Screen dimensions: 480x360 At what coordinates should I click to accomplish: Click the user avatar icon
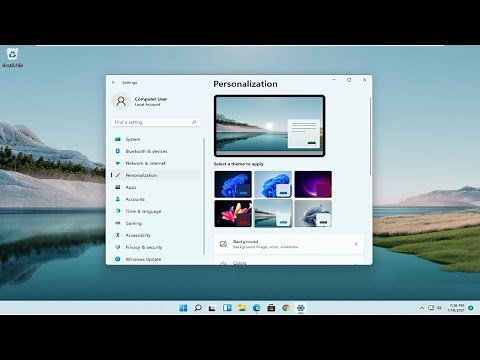coord(121,101)
